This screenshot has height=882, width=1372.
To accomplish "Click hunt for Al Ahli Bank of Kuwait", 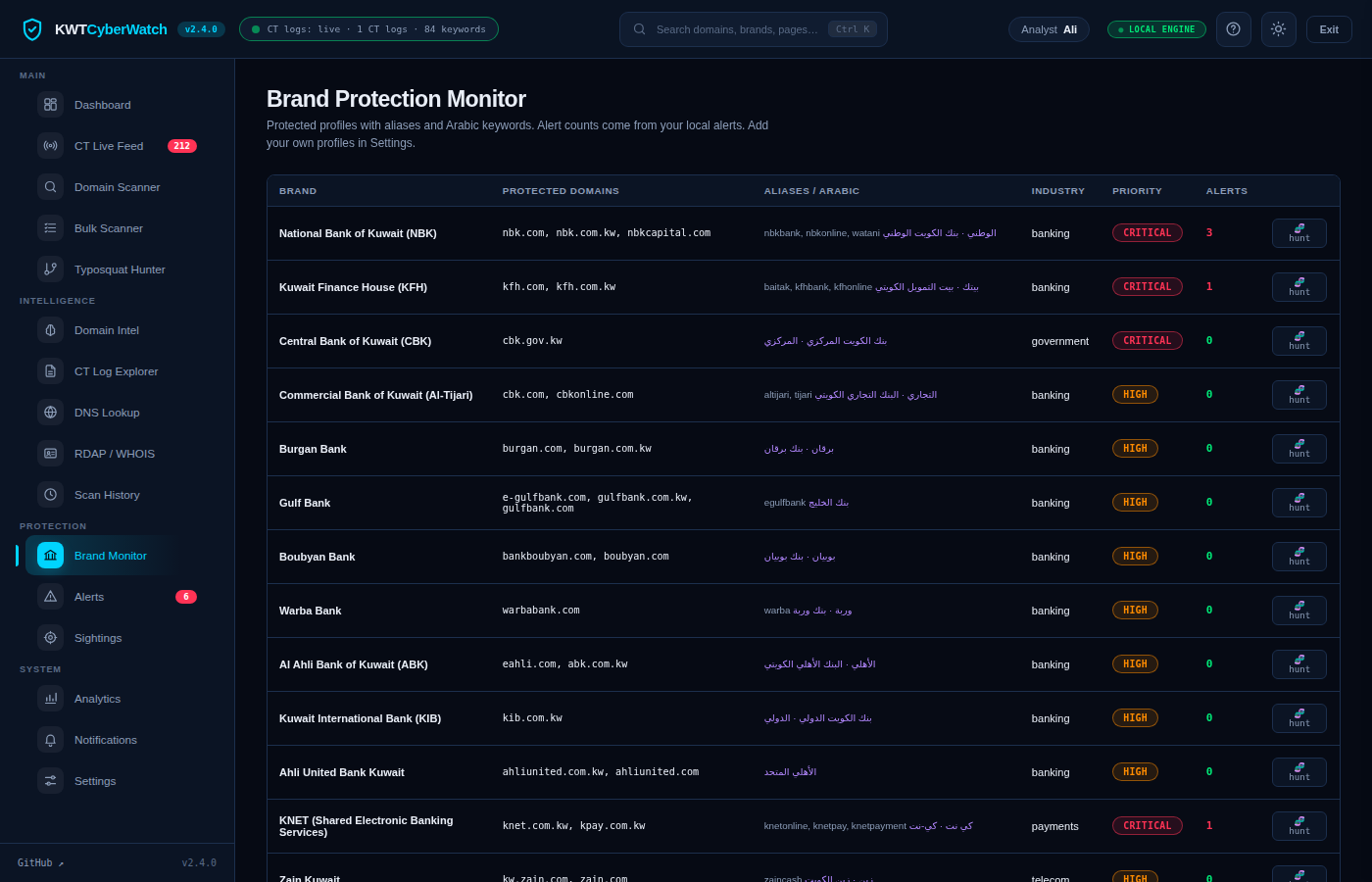I will pyautogui.click(x=1298, y=664).
